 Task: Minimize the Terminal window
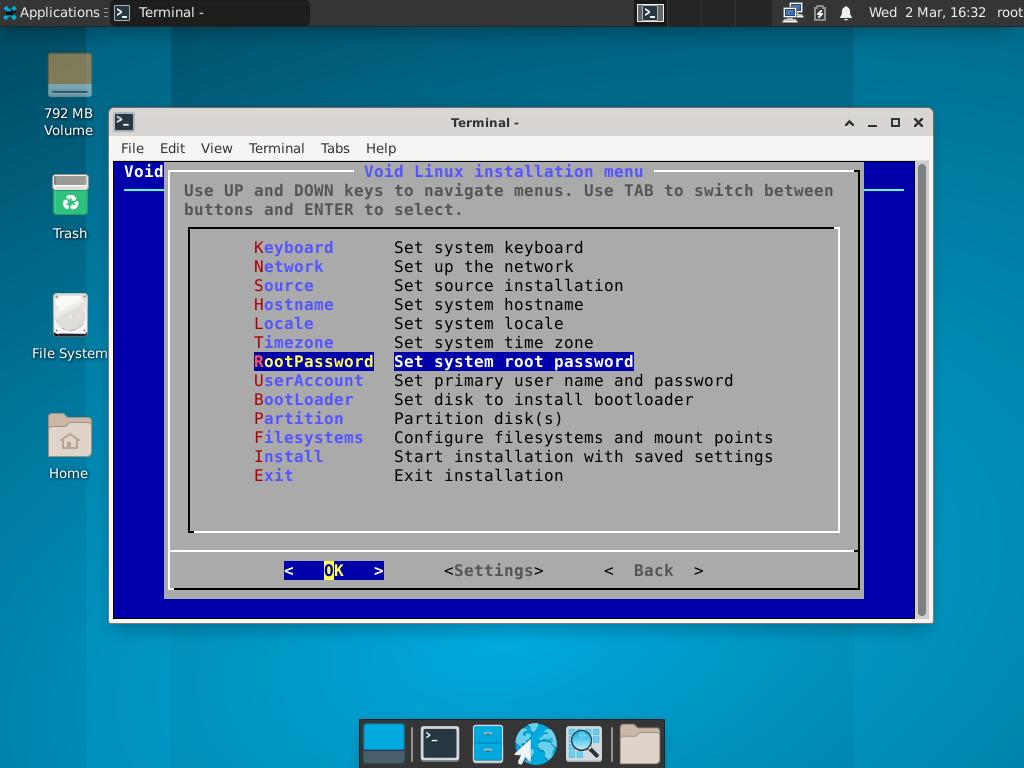pyautogui.click(x=872, y=123)
